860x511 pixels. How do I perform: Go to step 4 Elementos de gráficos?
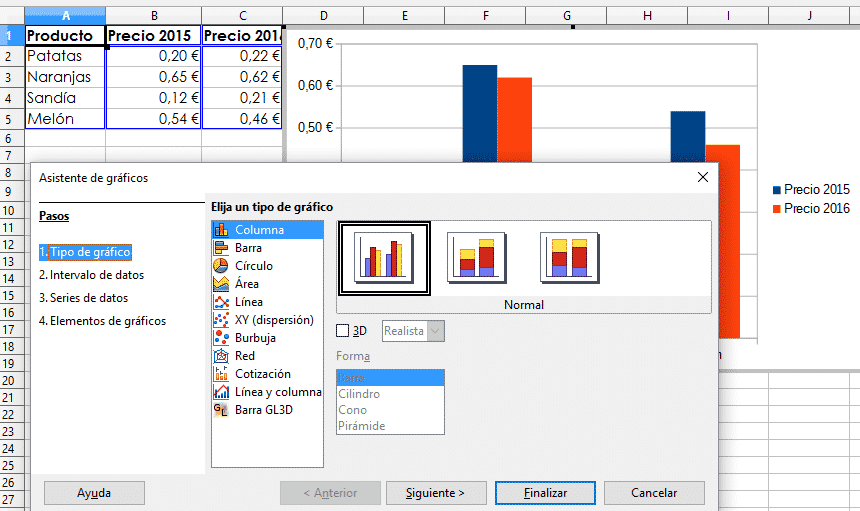click(x=103, y=321)
